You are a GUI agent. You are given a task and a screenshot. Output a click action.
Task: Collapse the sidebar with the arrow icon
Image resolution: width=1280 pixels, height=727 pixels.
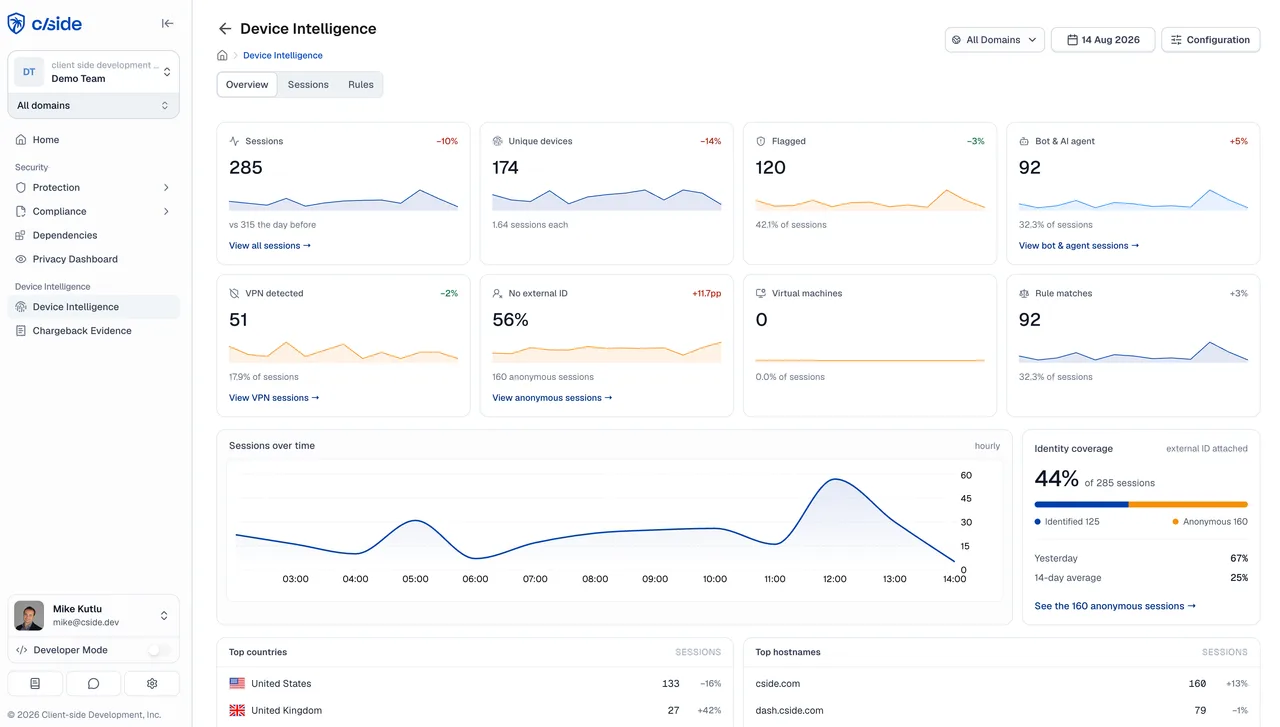pos(167,24)
